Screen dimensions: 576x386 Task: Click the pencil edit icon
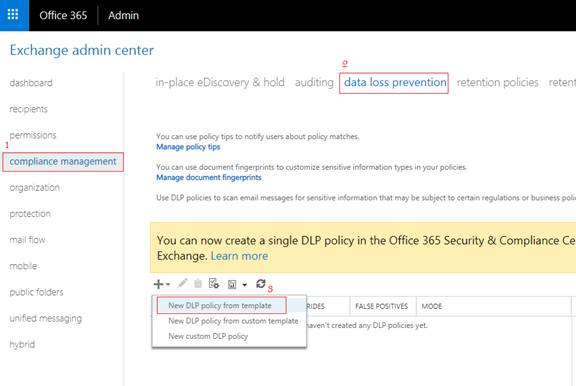coord(182,283)
